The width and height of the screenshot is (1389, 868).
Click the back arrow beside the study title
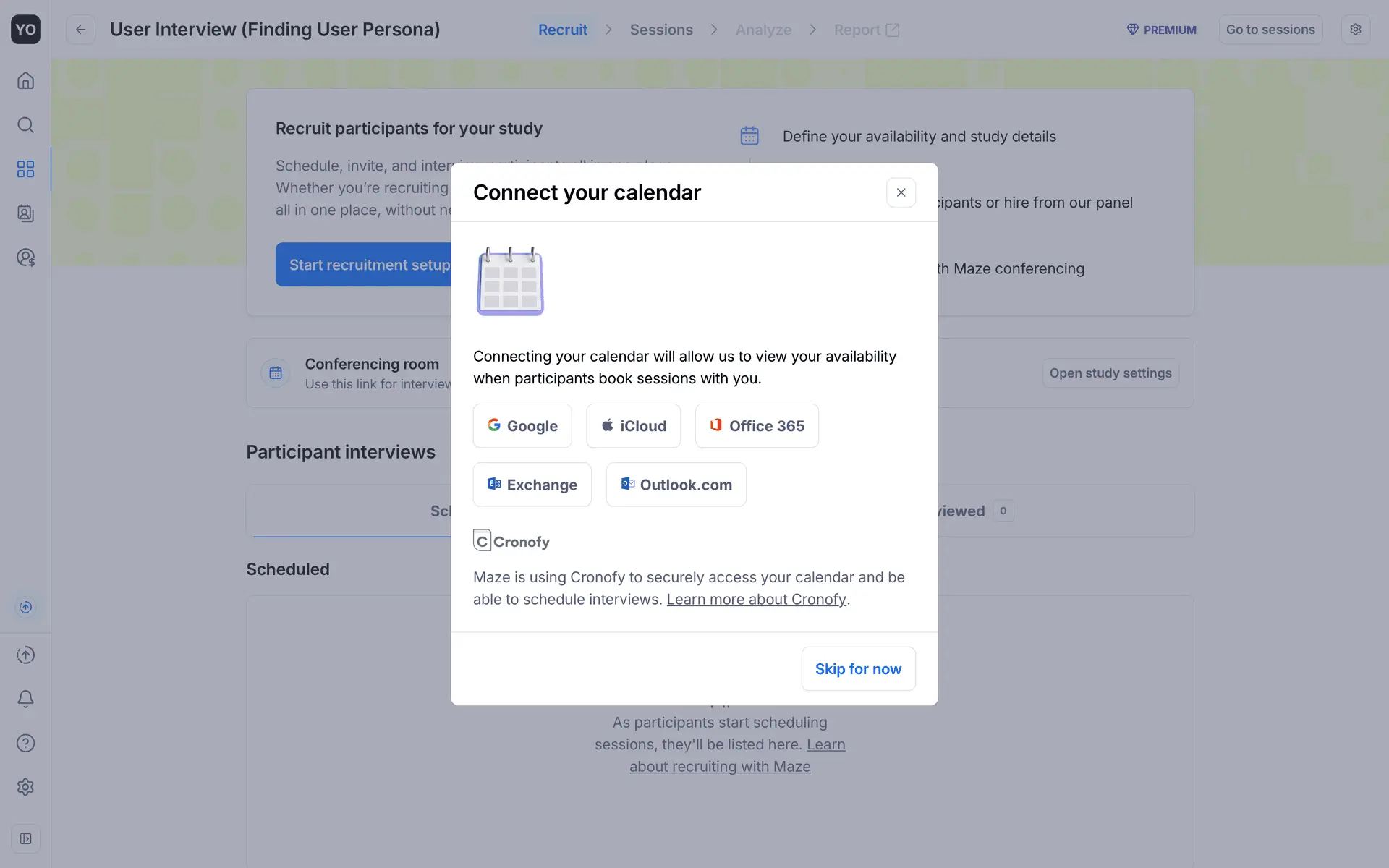point(80,30)
